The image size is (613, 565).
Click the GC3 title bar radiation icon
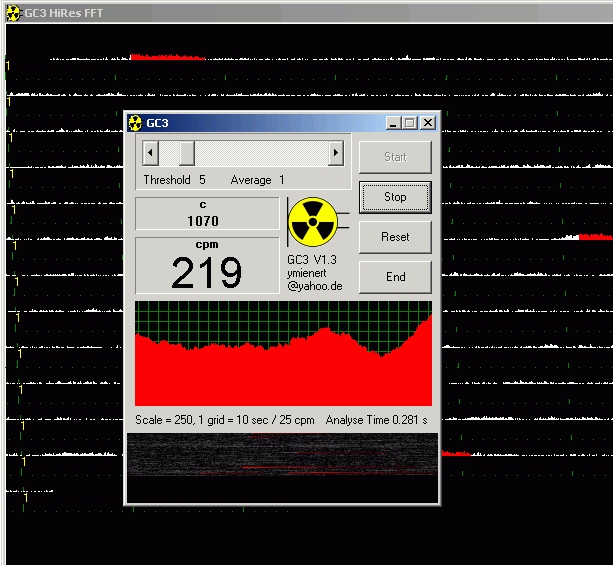(x=135, y=123)
